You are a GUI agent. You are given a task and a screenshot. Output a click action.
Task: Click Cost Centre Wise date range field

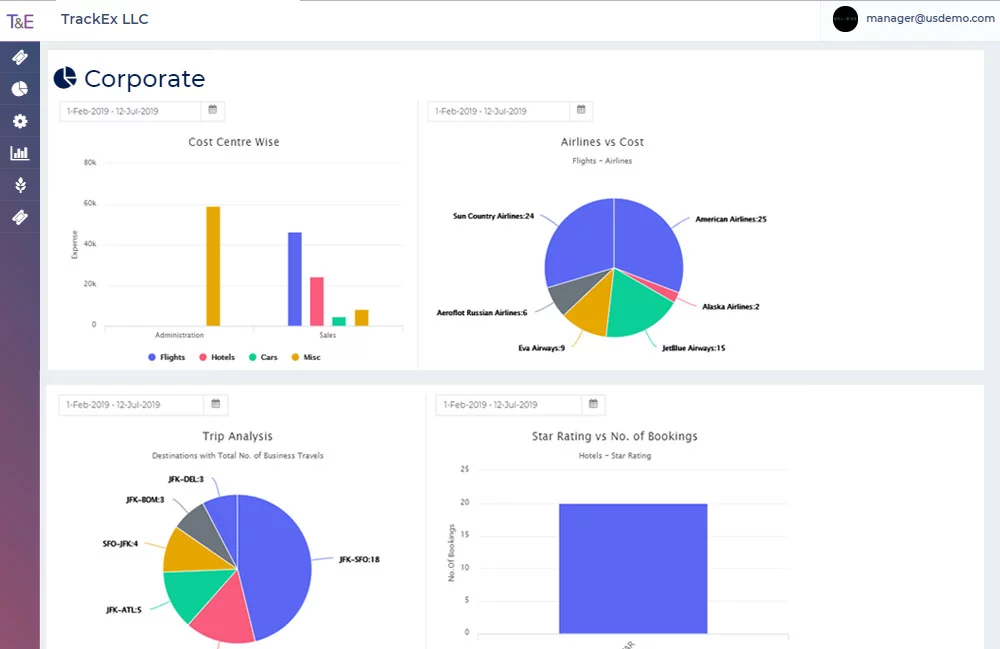130,111
